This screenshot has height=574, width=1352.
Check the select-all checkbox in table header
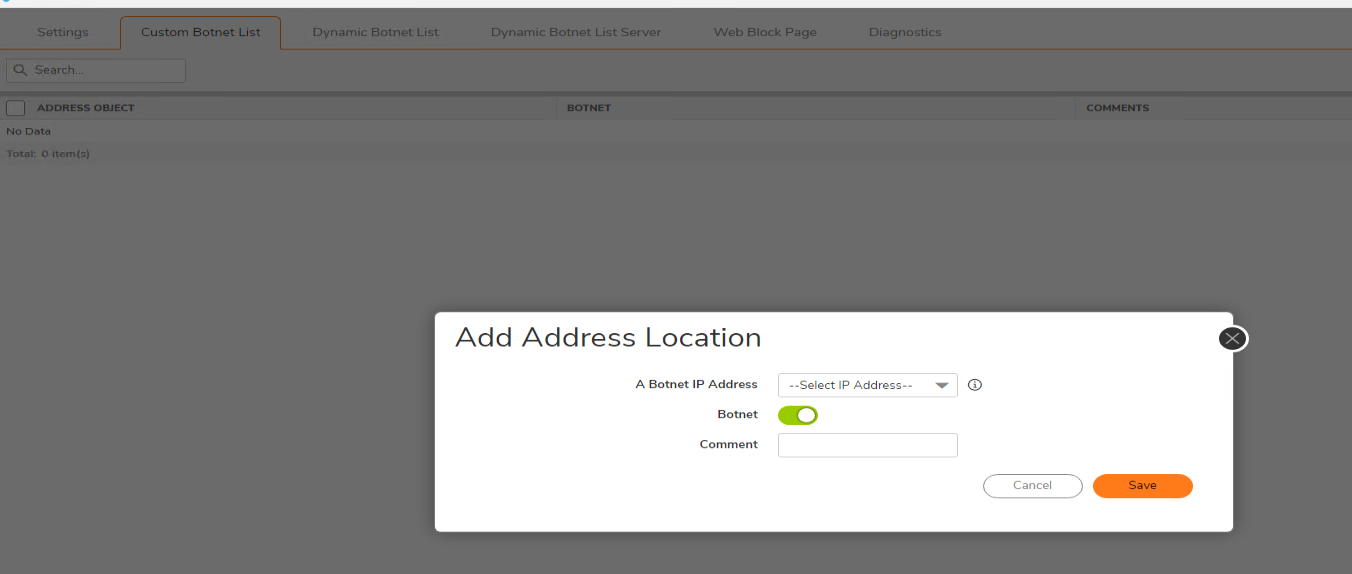coord(16,108)
